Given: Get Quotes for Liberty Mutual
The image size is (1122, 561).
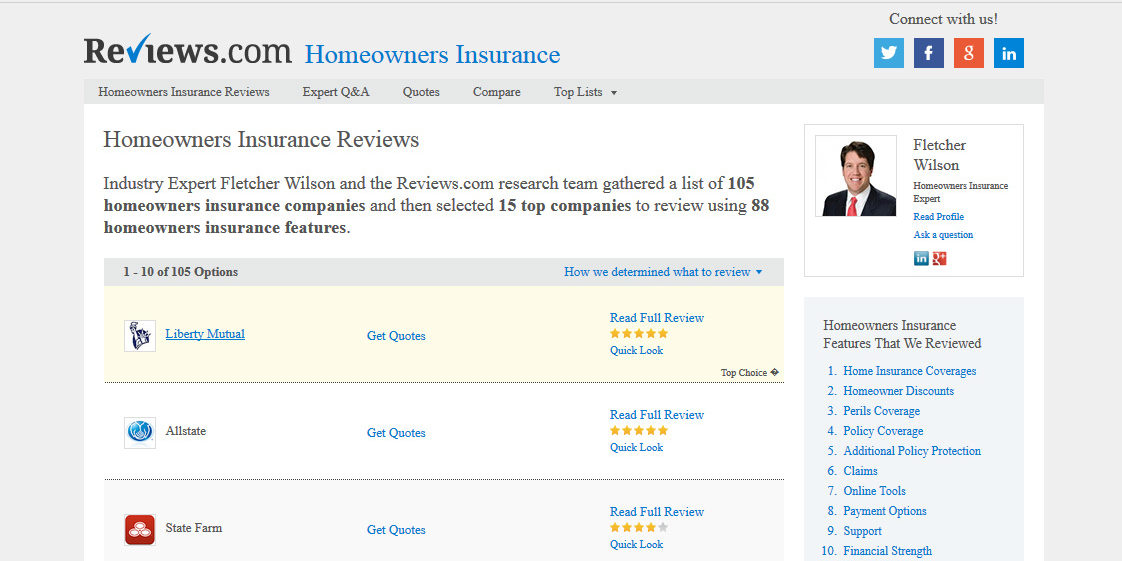Looking at the screenshot, I should click(396, 336).
